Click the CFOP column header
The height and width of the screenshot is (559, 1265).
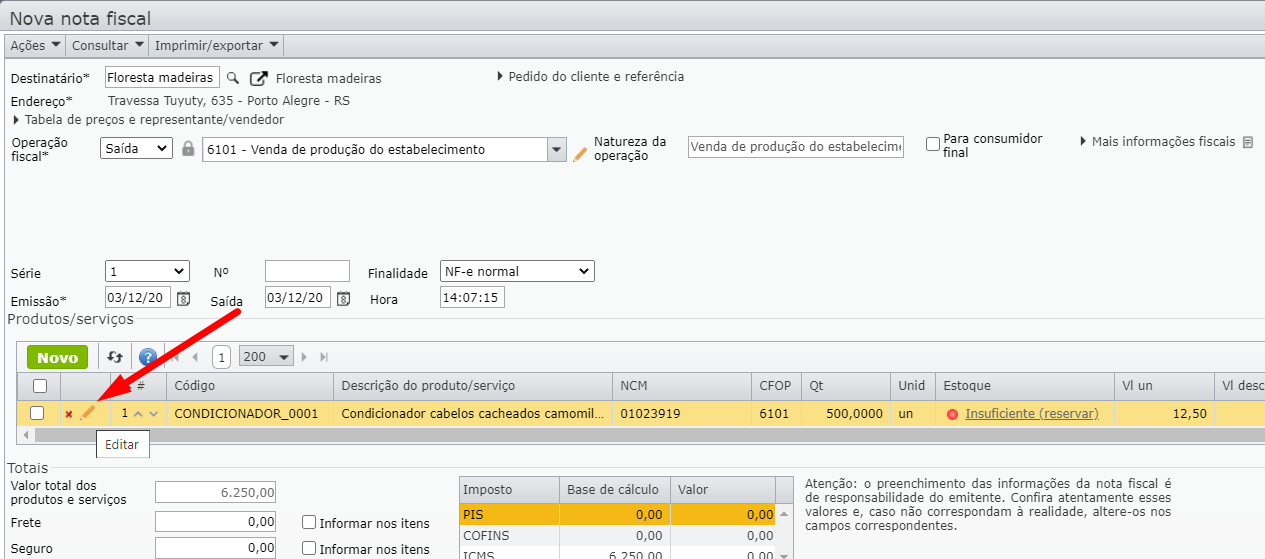tap(776, 386)
